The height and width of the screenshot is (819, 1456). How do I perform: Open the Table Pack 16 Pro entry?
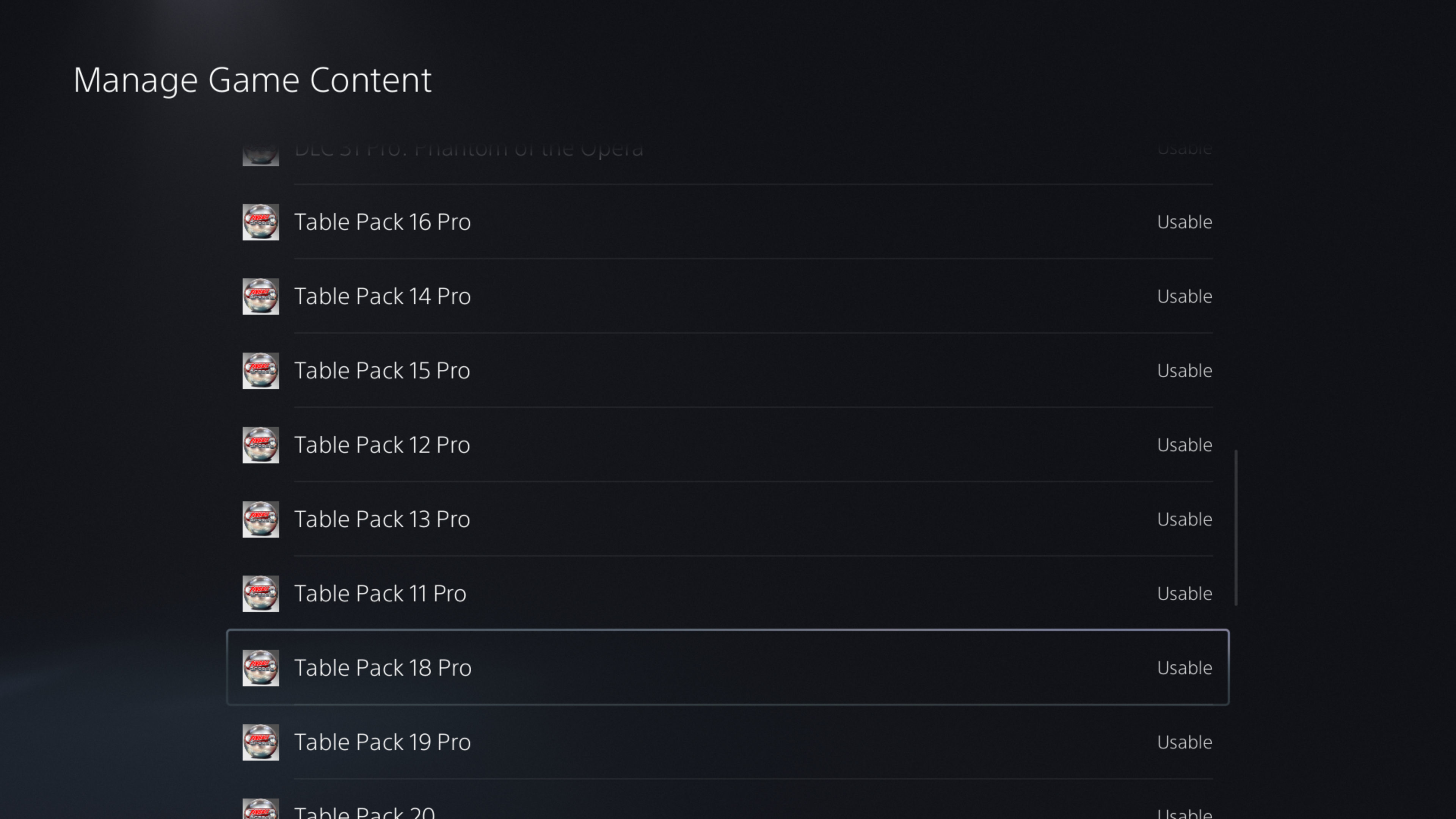tap(382, 222)
